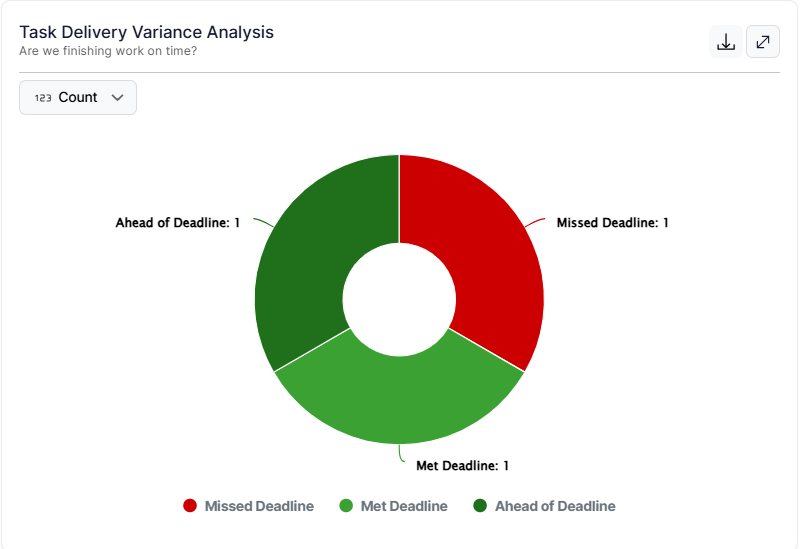Image resolution: width=801 pixels, height=549 pixels.
Task: Click the dark green Ahead of Deadline legend dot
Action: (480, 506)
